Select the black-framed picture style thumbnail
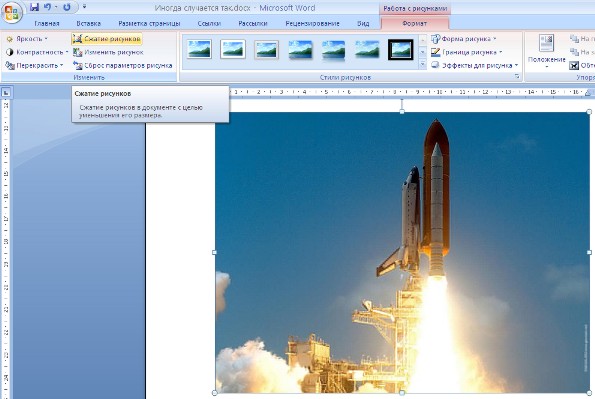Viewport: 595px width, 399px height. point(400,50)
